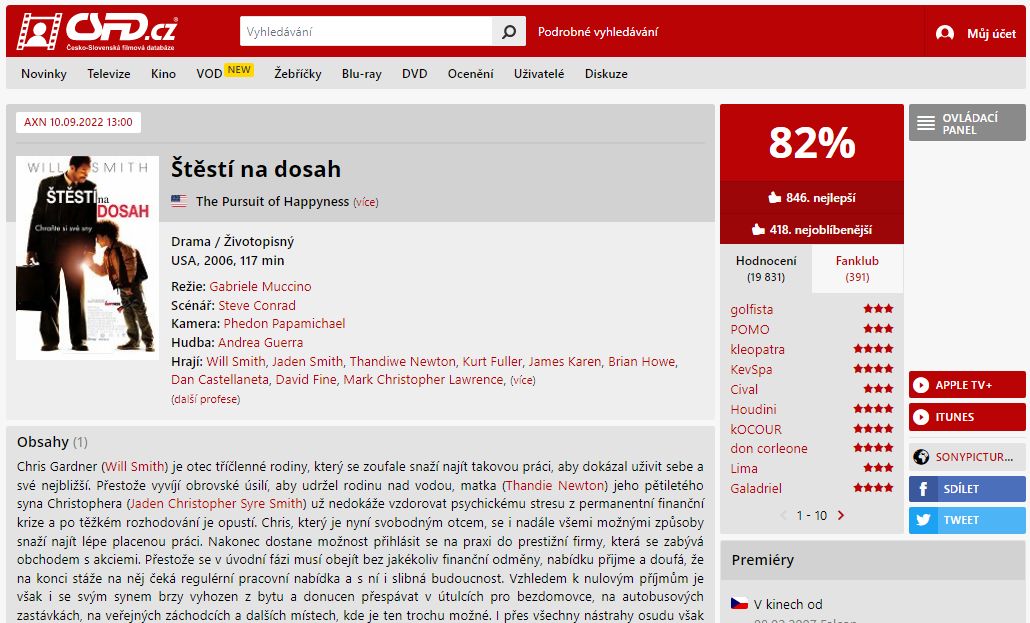Screen dimensions: 1030x623
Task: Expand (další profese) credits
Action: point(206,399)
